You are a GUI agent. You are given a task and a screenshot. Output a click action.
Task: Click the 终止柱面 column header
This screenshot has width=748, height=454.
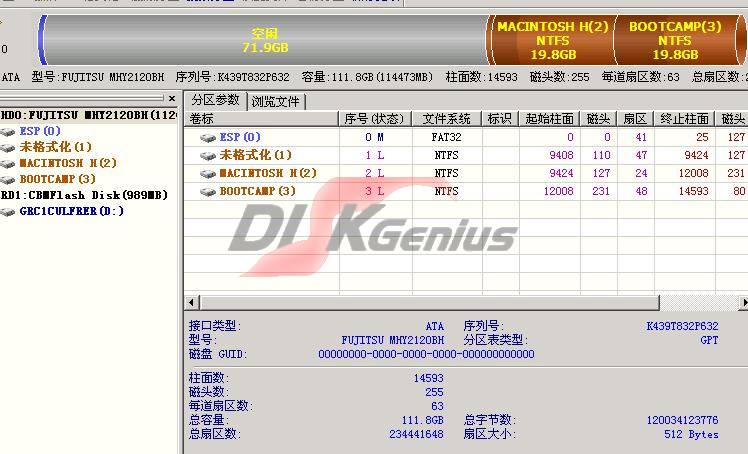[685, 119]
